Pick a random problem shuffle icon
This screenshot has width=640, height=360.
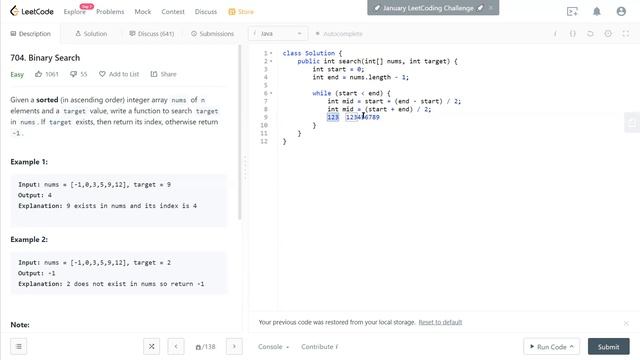pos(151,347)
